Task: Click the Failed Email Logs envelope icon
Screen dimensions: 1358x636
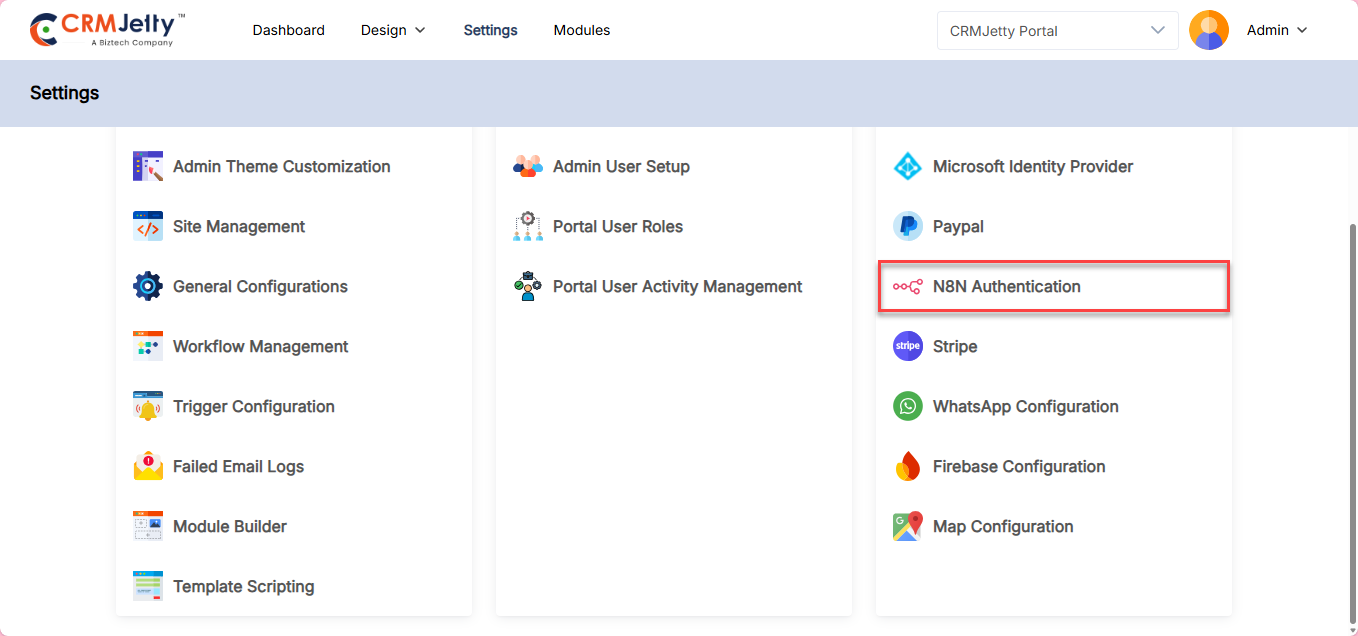Action: [x=147, y=467]
